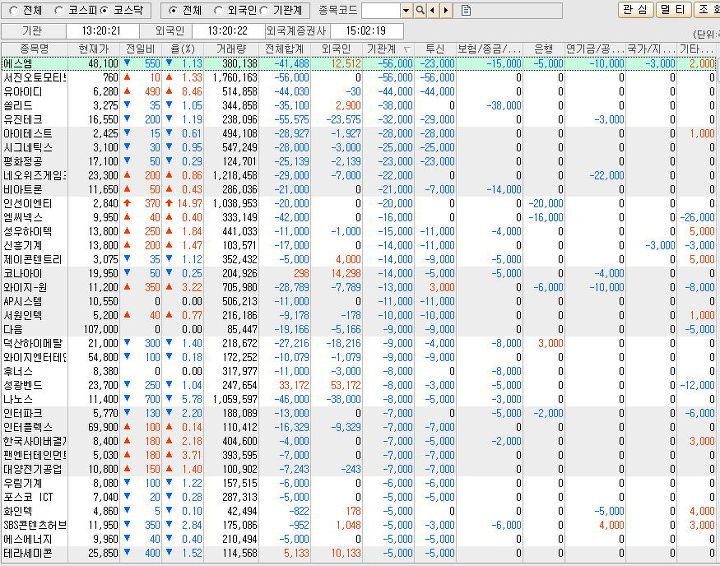
Task: Click the 종목코드 input field
Action: pos(381,10)
